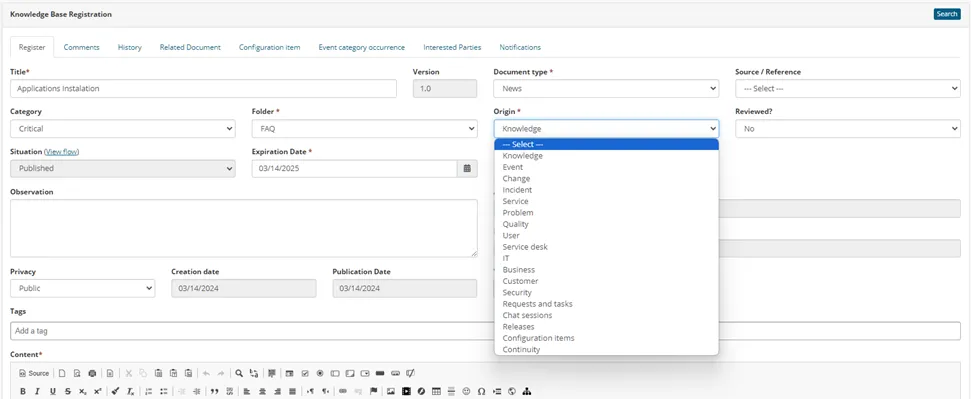Choose Security in the Origin list
This screenshot has height=399, width=971.
coord(606,292)
